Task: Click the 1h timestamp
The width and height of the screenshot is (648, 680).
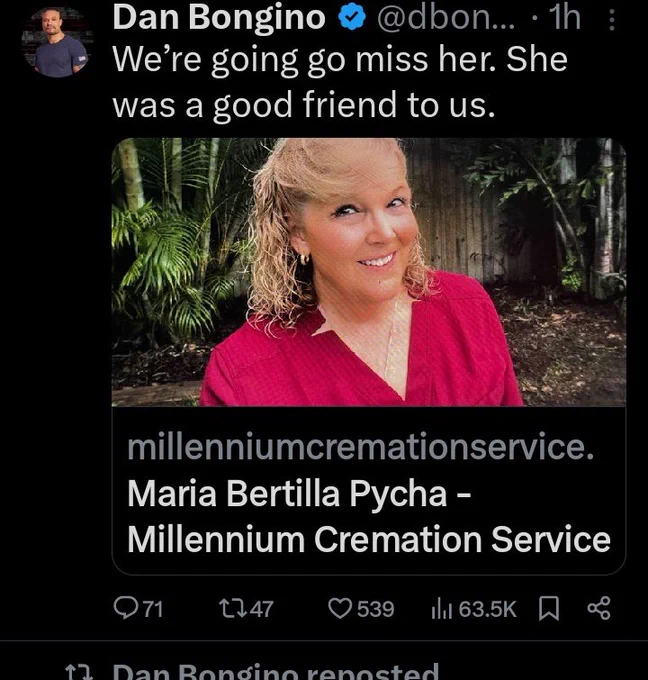Action: point(565,18)
